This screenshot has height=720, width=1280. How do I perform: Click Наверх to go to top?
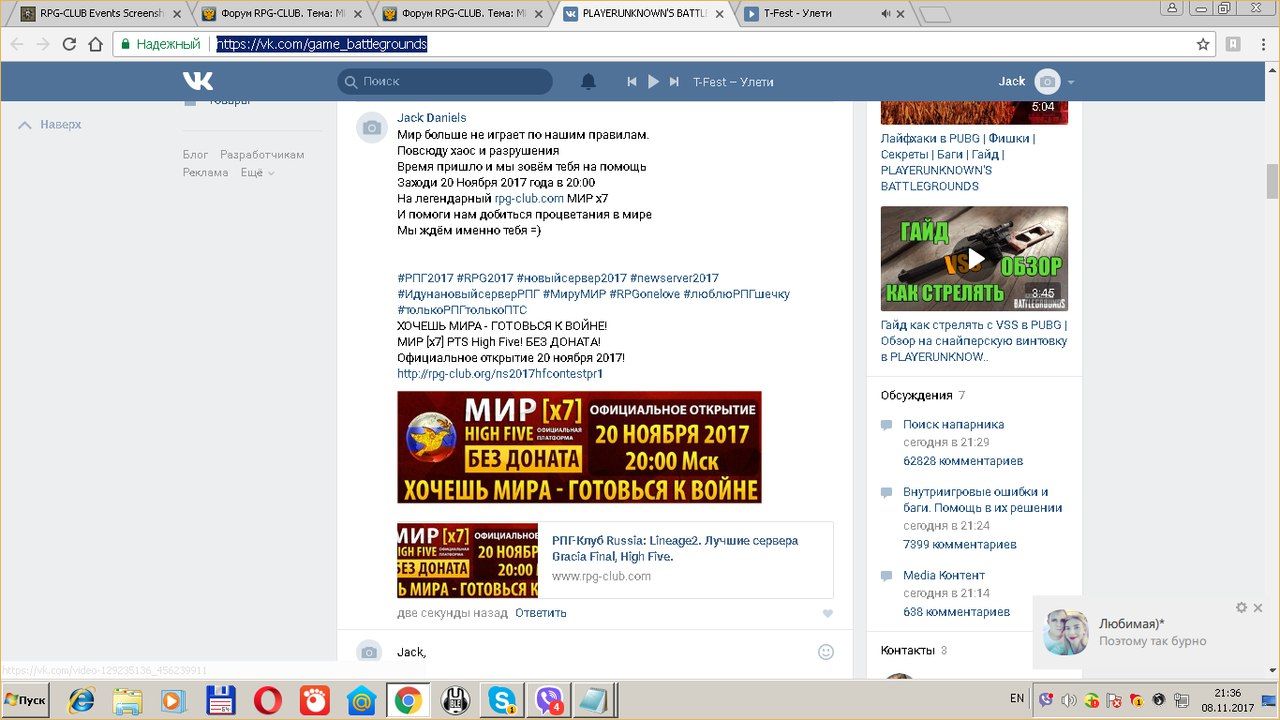(x=51, y=125)
